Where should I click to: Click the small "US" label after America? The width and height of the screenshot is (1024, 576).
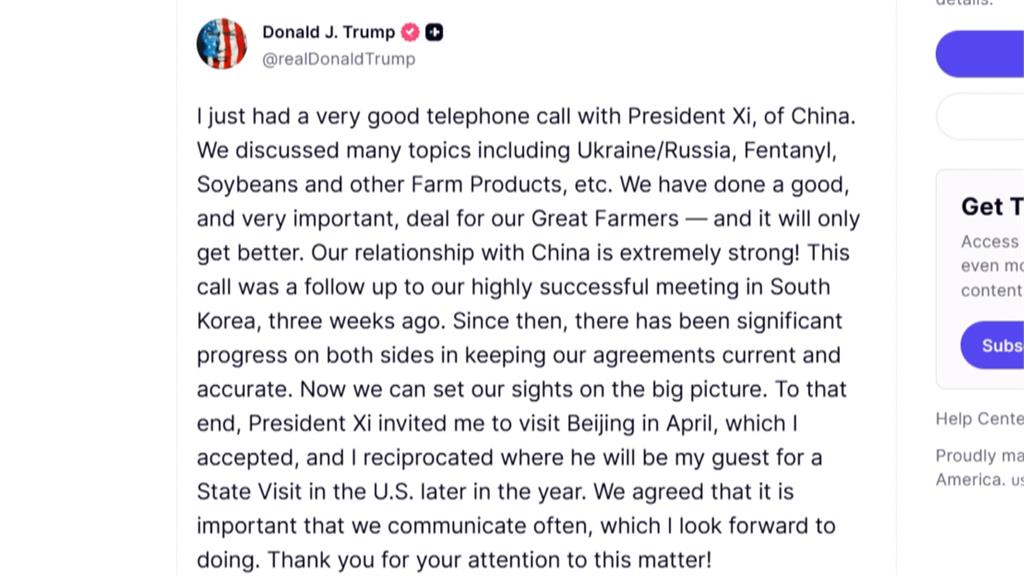click(x=1016, y=482)
